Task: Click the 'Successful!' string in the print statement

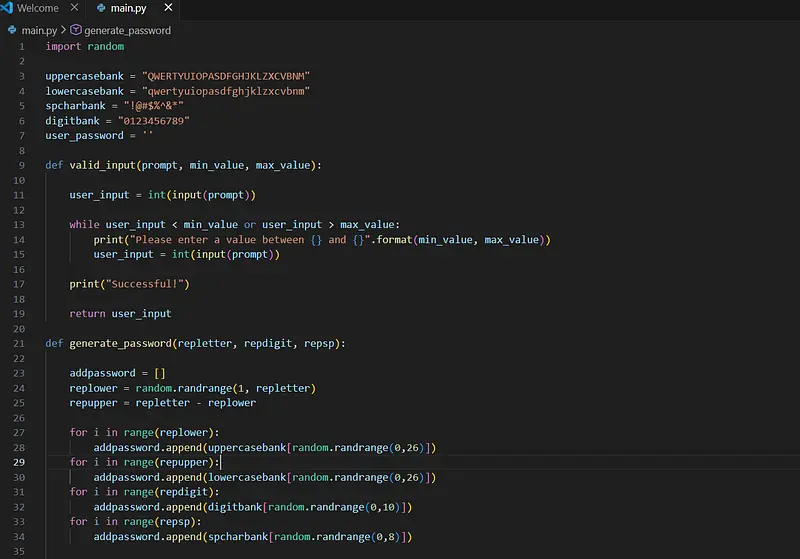Action: (146, 284)
